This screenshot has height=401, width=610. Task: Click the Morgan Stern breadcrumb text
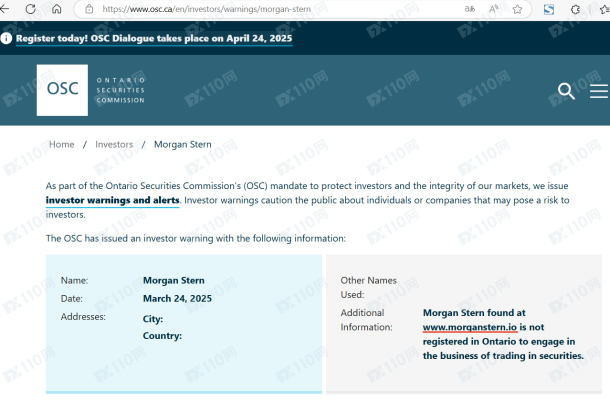tap(183, 144)
